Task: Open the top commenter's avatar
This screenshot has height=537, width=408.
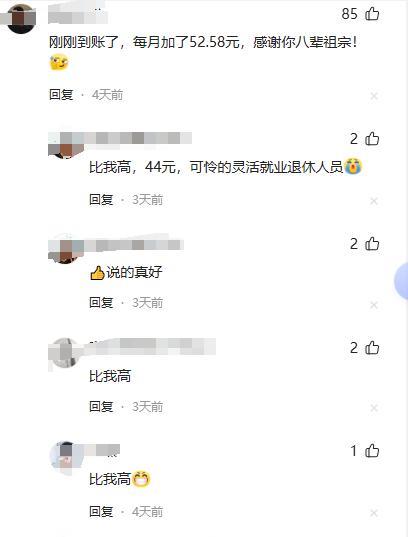Action: (21, 18)
